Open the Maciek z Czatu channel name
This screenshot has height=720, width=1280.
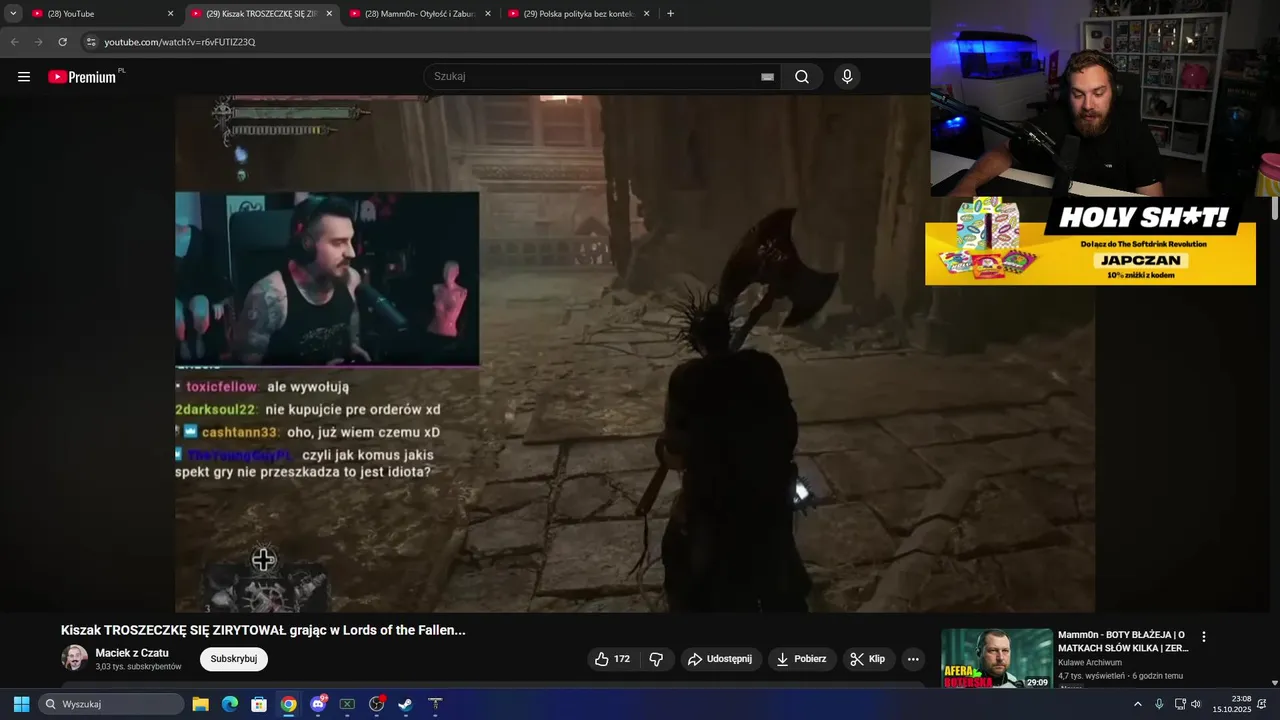(x=132, y=653)
